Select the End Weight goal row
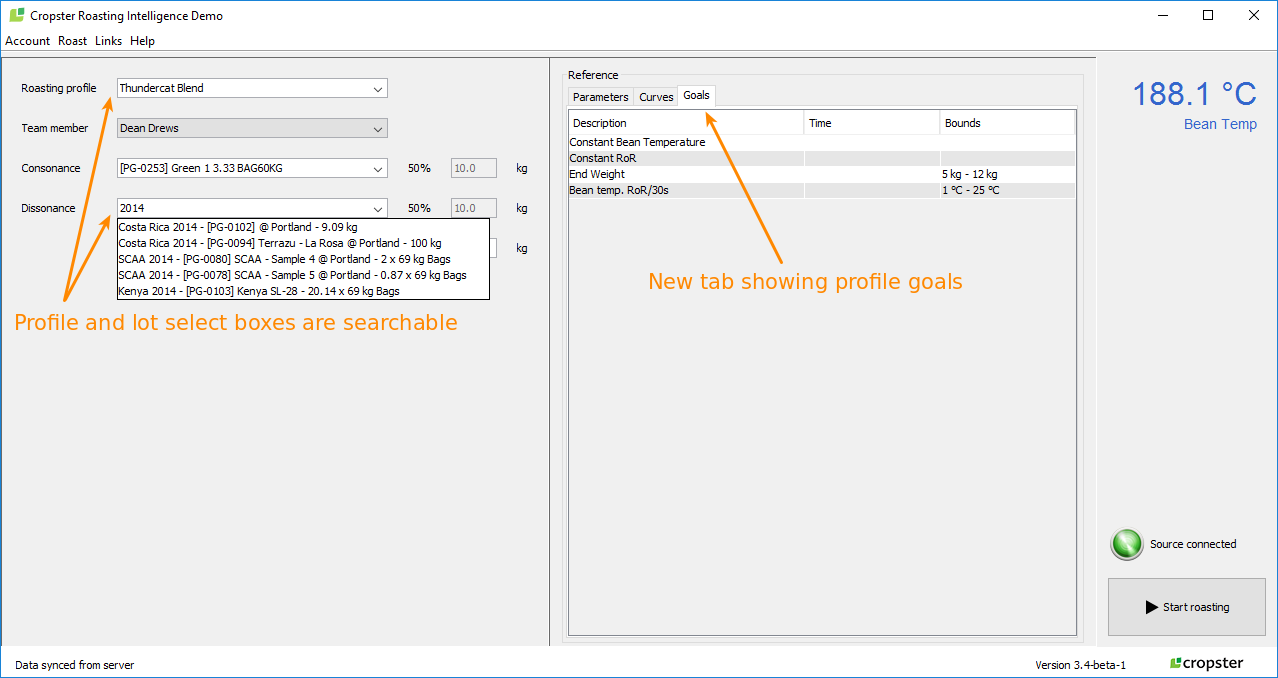The width and height of the screenshot is (1278, 678). click(822, 174)
